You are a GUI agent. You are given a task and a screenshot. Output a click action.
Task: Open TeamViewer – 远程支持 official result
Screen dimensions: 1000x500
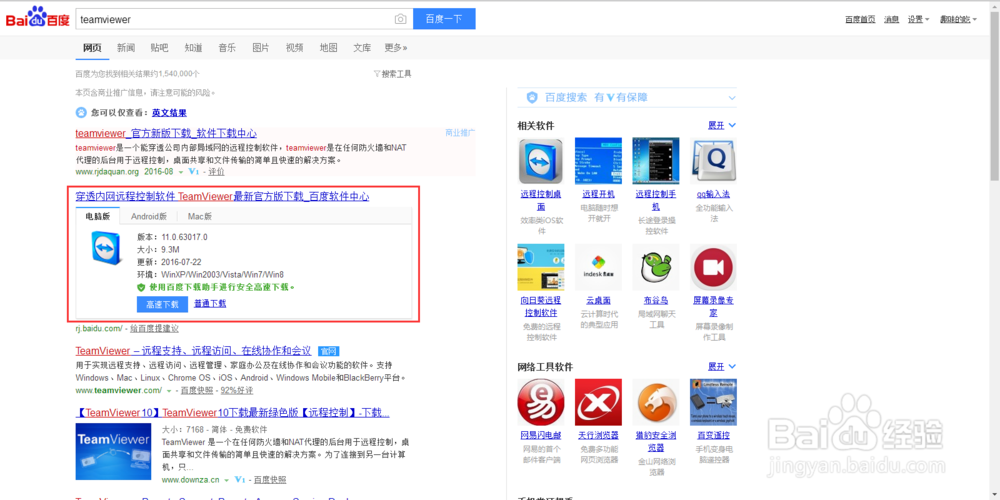click(x=193, y=351)
